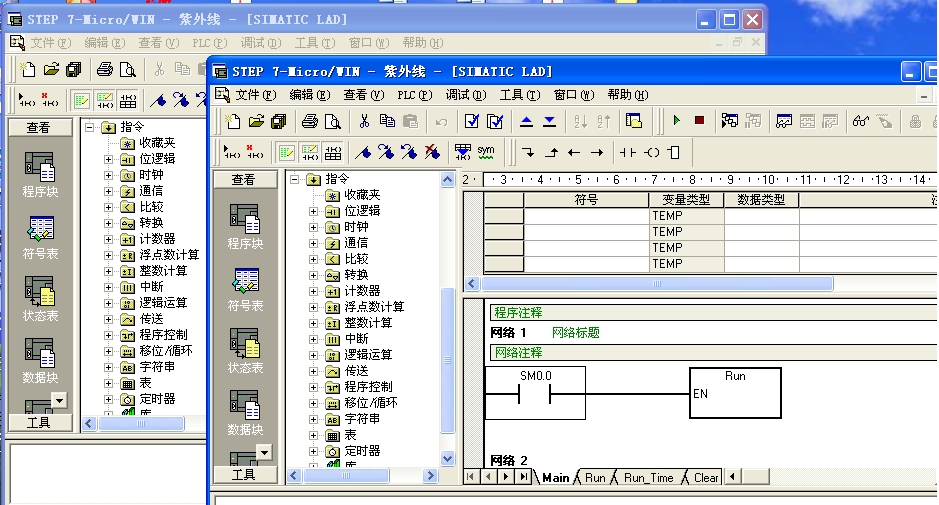
Task: Draw a line-down branch with down-turn arrow
Action: point(528,153)
